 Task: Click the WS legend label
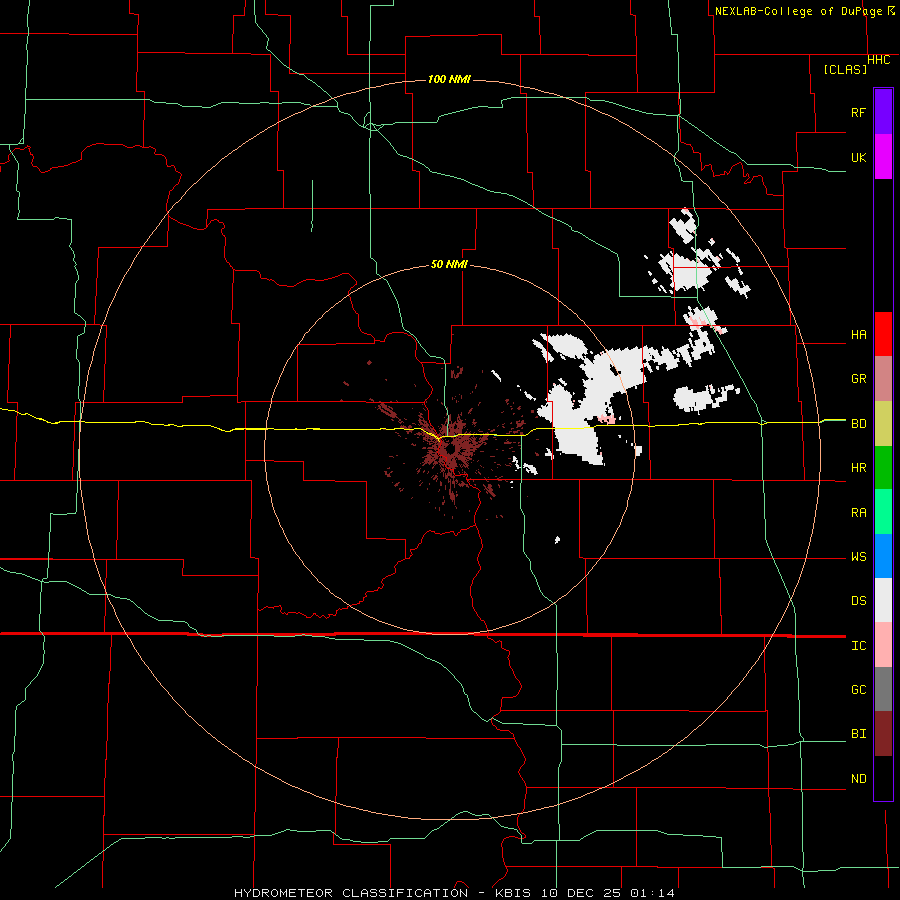858,557
